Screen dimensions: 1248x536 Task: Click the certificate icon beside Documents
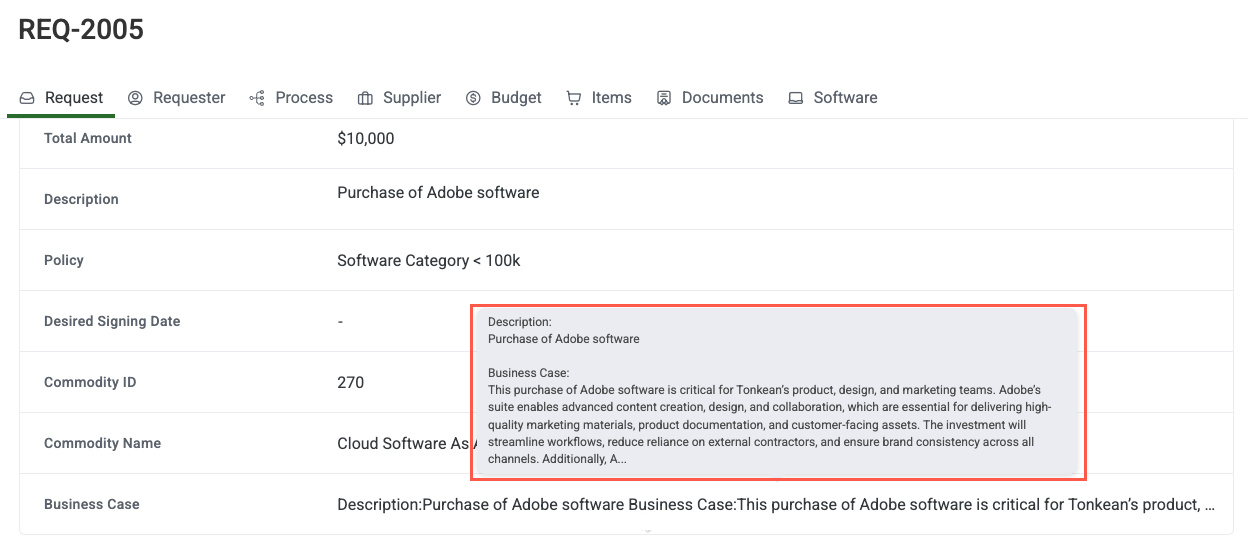(664, 98)
